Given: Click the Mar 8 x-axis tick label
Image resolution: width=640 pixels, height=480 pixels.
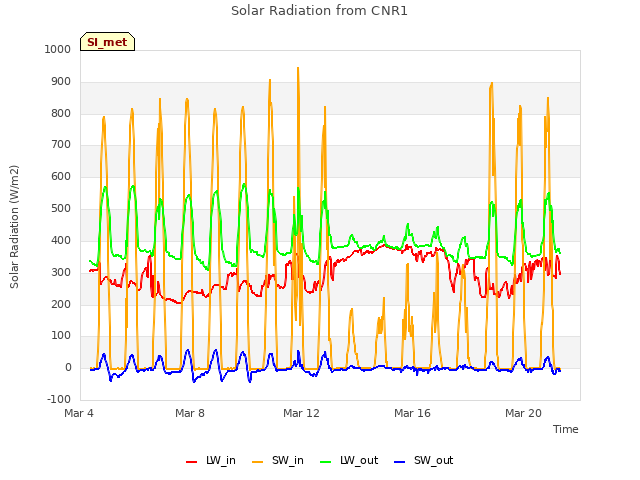Looking at the screenshot, I should pyautogui.click(x=190, y=413).
